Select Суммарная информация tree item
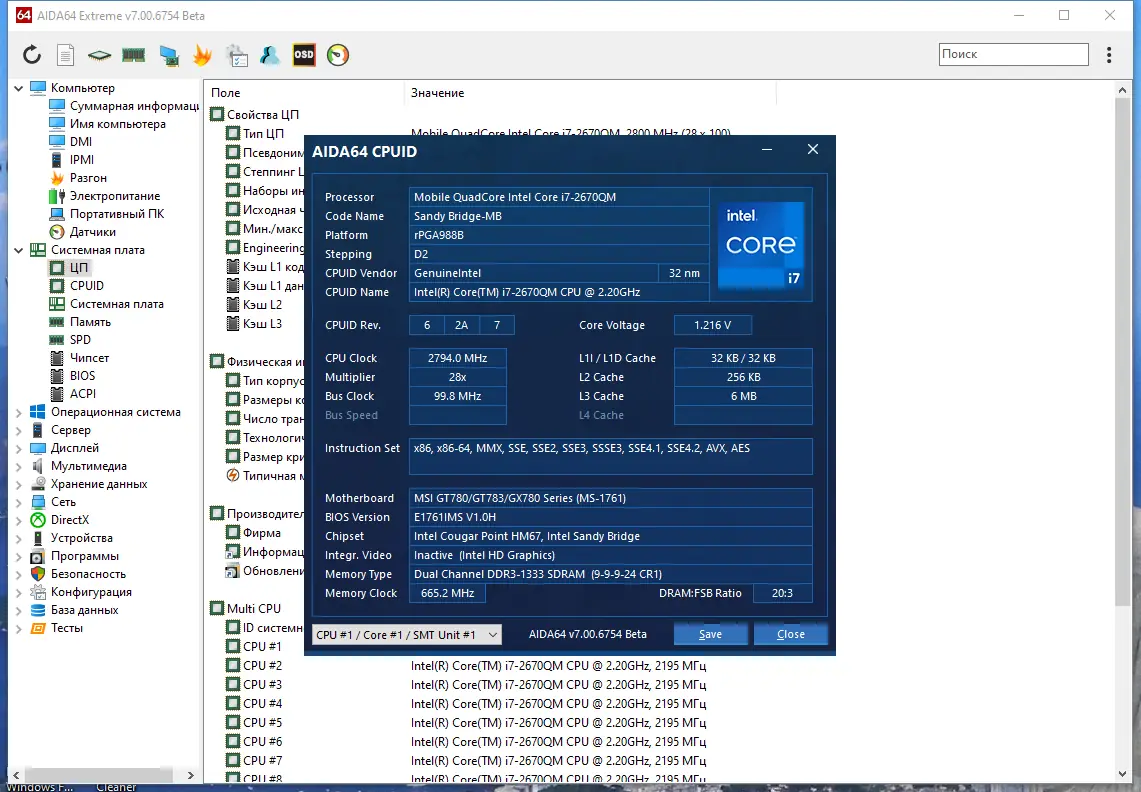This screenshot has width=1141, height=792. pyautogui.click(x=124, y=106)
